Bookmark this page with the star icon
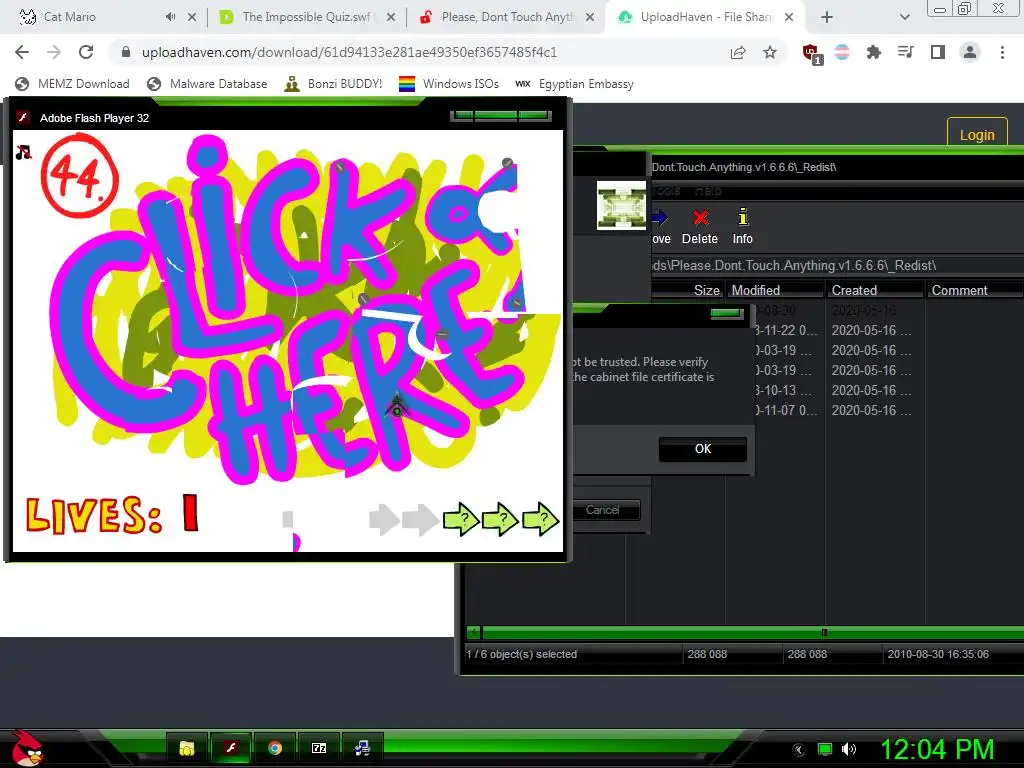This screenshot has width=1024, height=768. (770, 52)
